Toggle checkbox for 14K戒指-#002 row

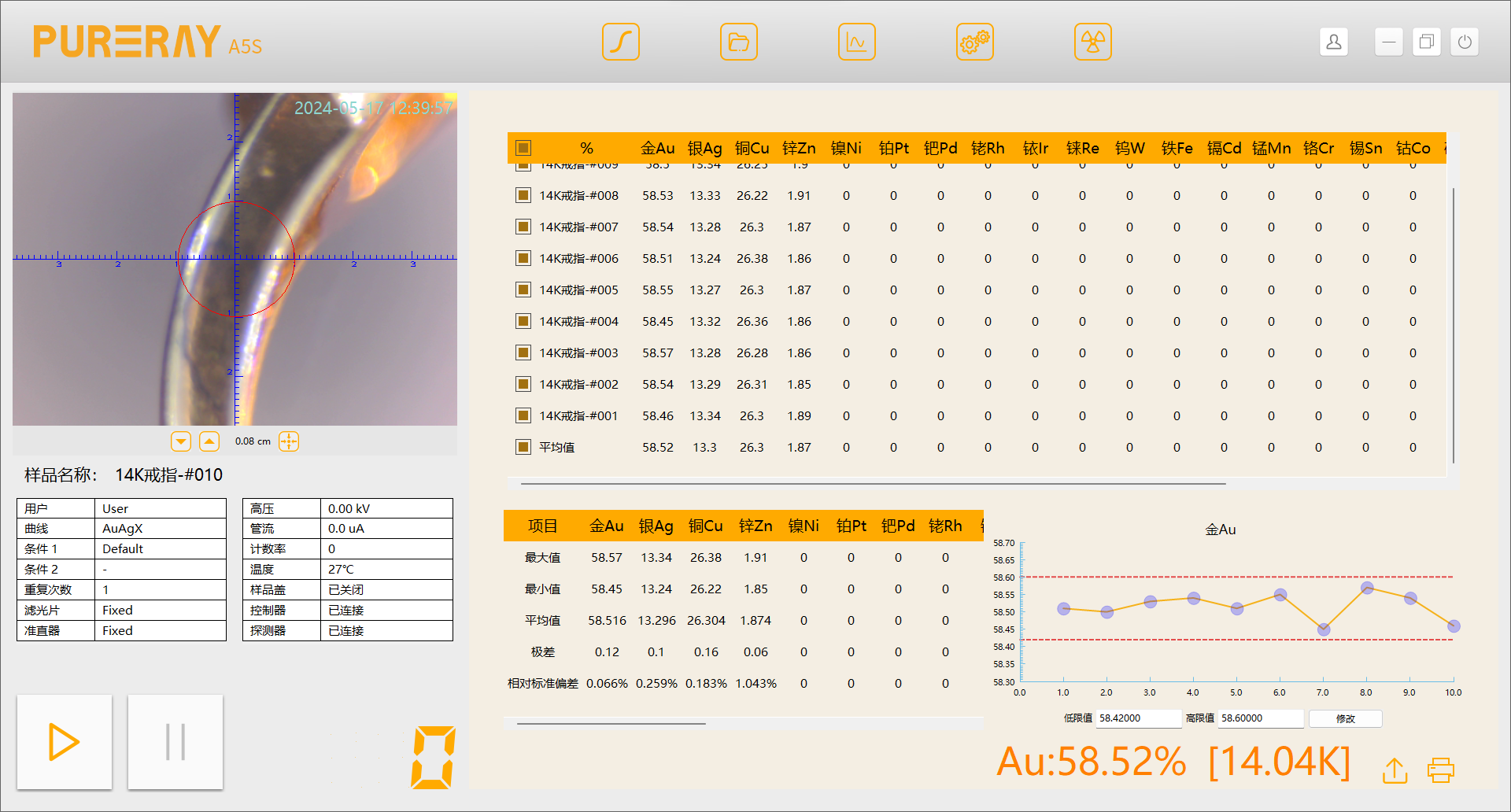(523, 384)
